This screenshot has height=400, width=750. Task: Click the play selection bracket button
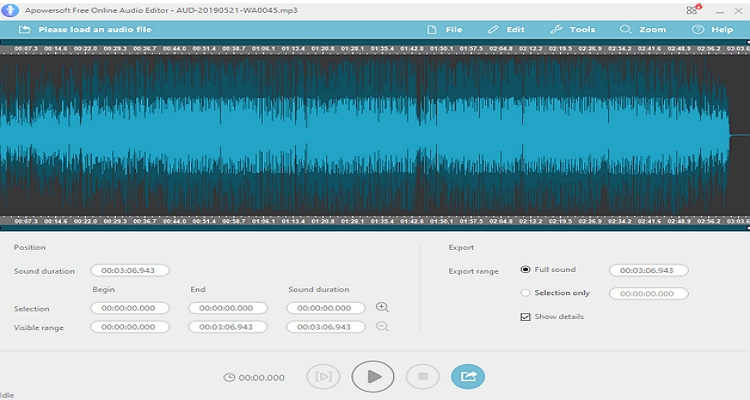pos(323,377)
